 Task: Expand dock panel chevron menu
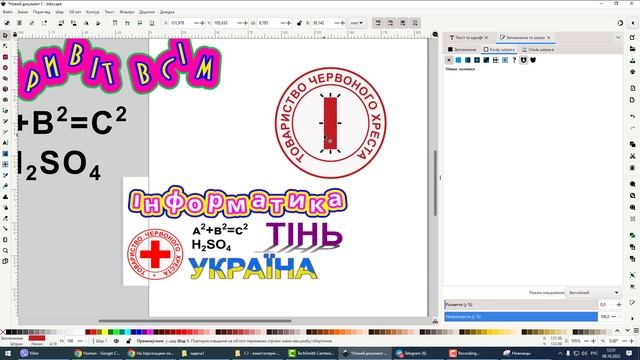pos(618,38)
